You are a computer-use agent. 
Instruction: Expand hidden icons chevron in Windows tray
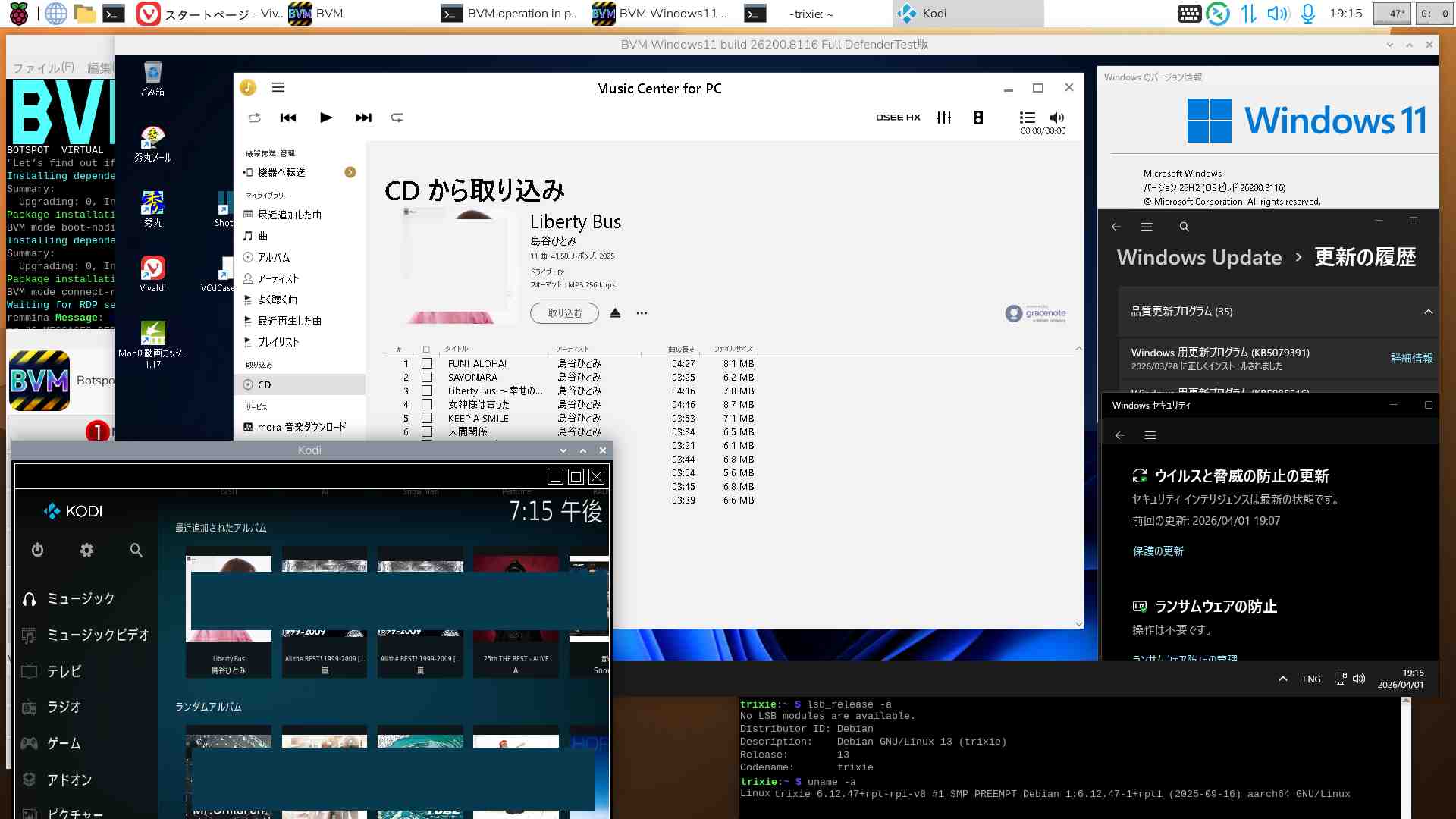(x=1283, y=679)
